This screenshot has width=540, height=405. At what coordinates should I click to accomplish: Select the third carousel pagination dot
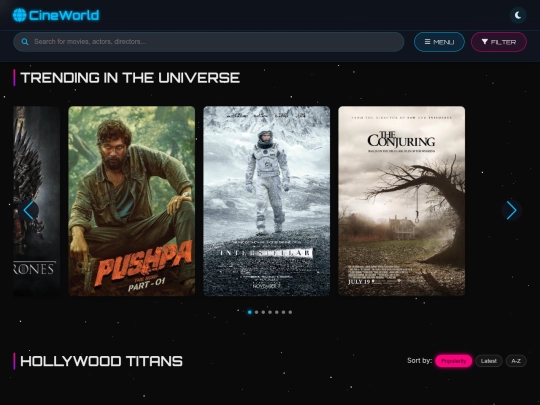point(263,312)
